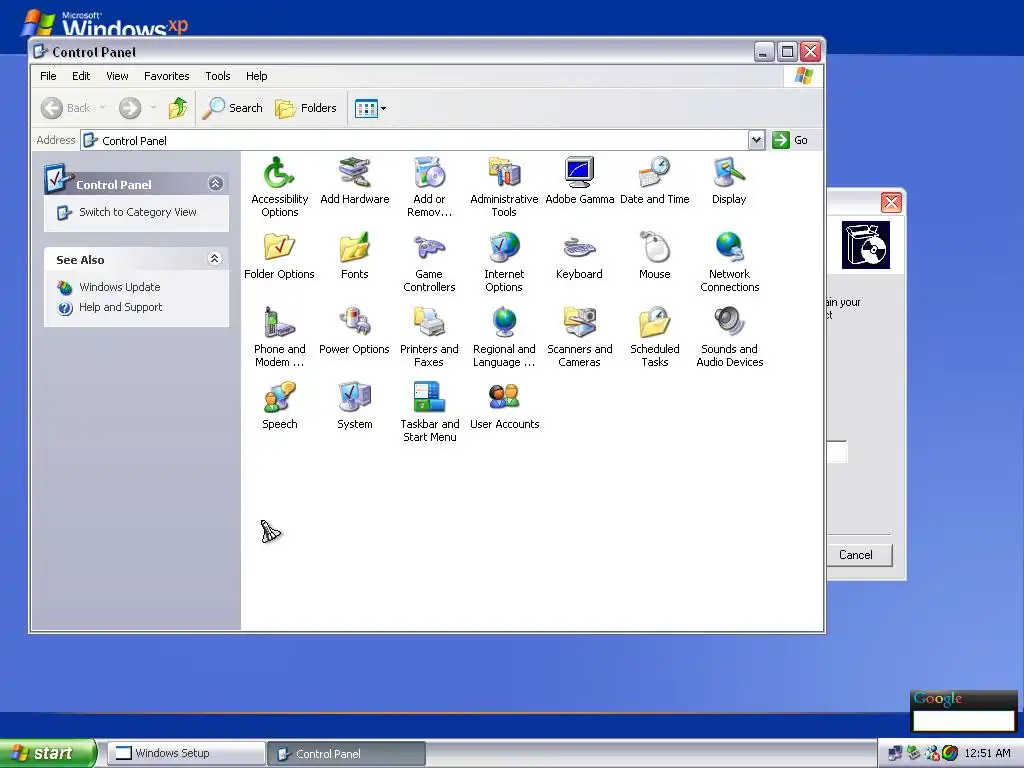This screenshot has width=1024, height=768.
Task: Click the Up folder toolbar icon
Action: 178,108
